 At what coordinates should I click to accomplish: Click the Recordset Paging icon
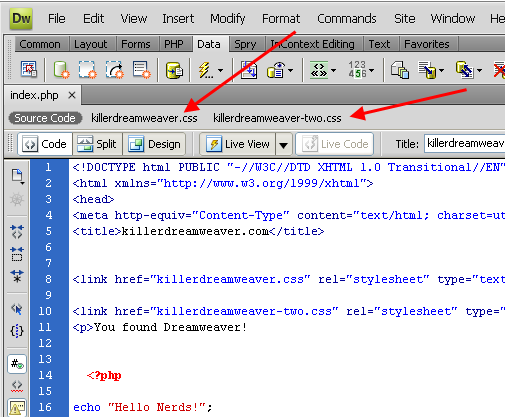click(319, 70)
